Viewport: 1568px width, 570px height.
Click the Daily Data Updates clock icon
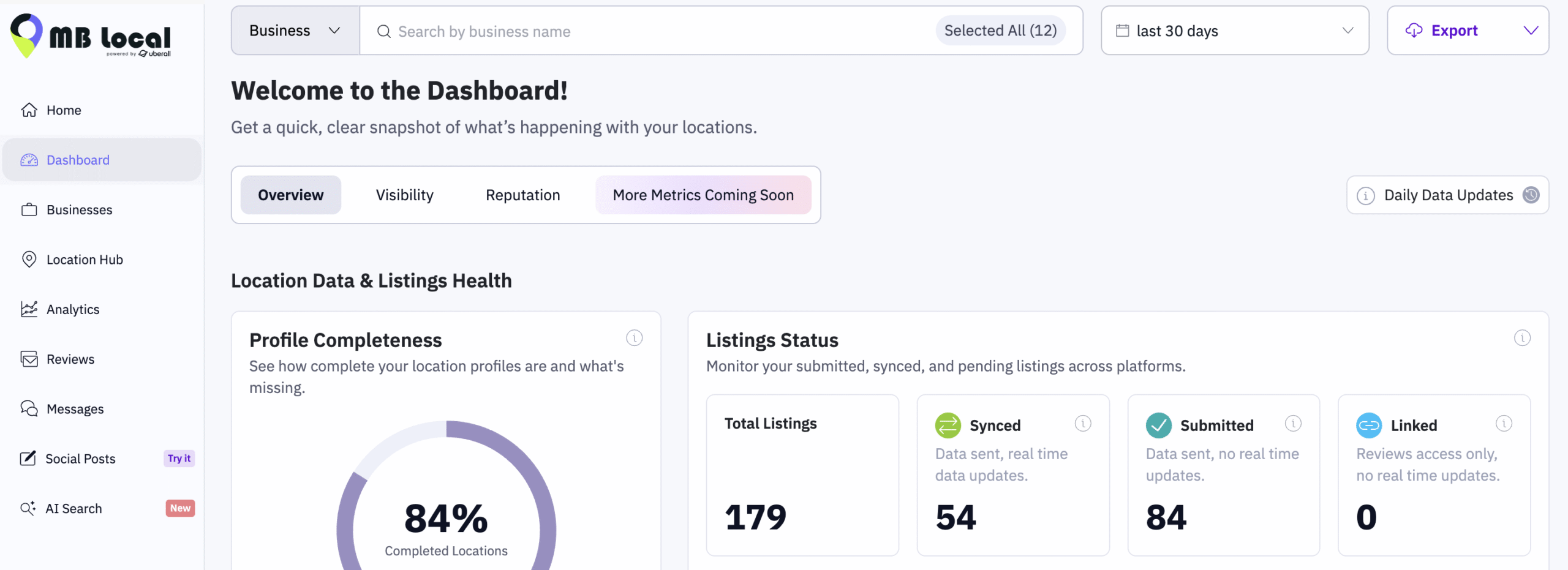pyautogui.click(x=1531, y=195)
